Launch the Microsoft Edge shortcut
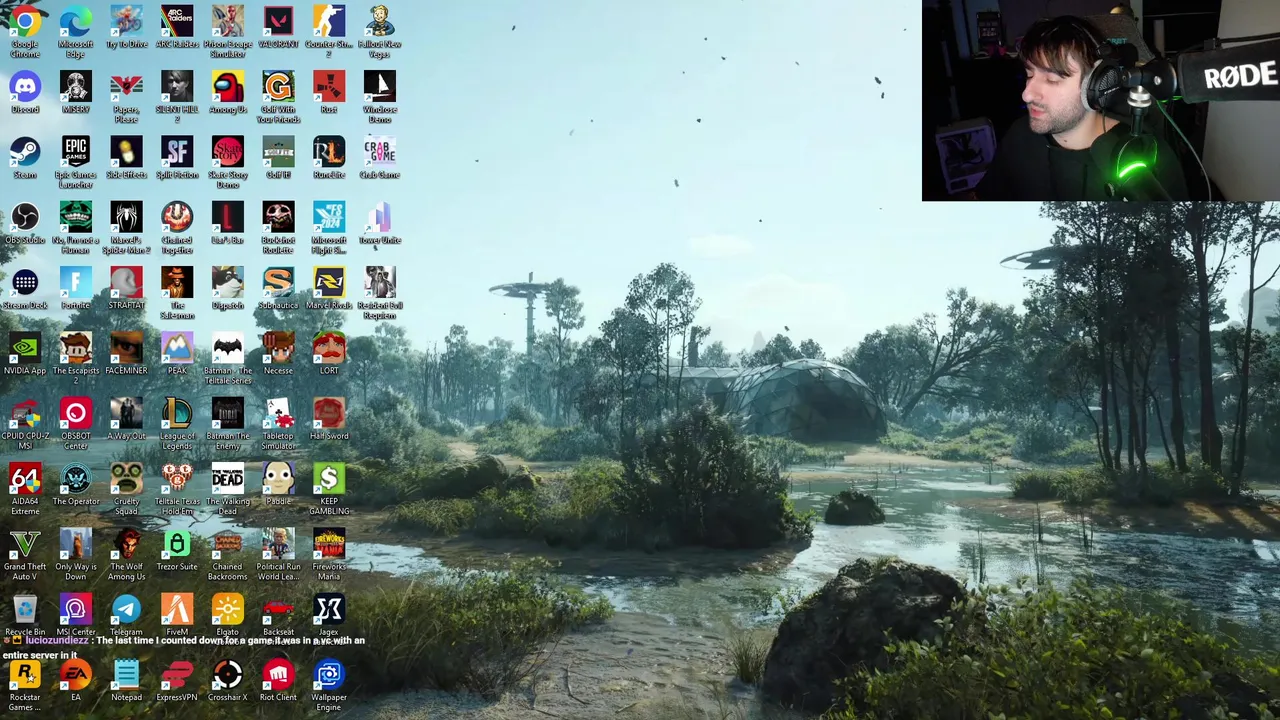Screen dimensions: 1280x720 [75, 22]
